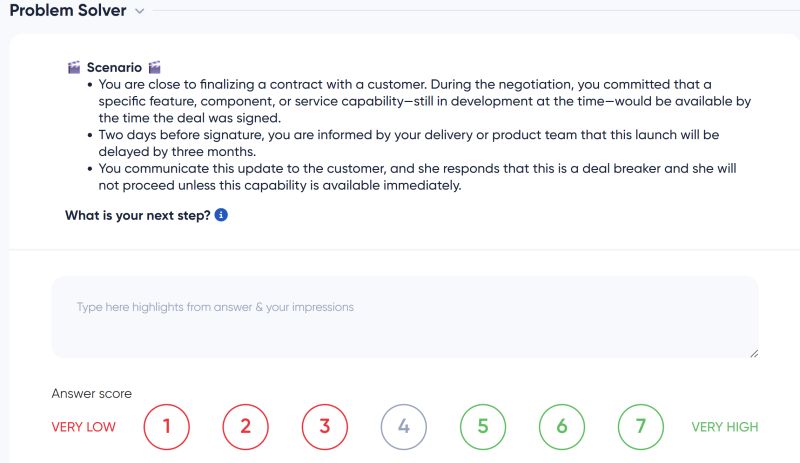Image resolution: width=800 pixels, height=463 pixels.
Task: Select answer score 2
Action: (246, 427)
